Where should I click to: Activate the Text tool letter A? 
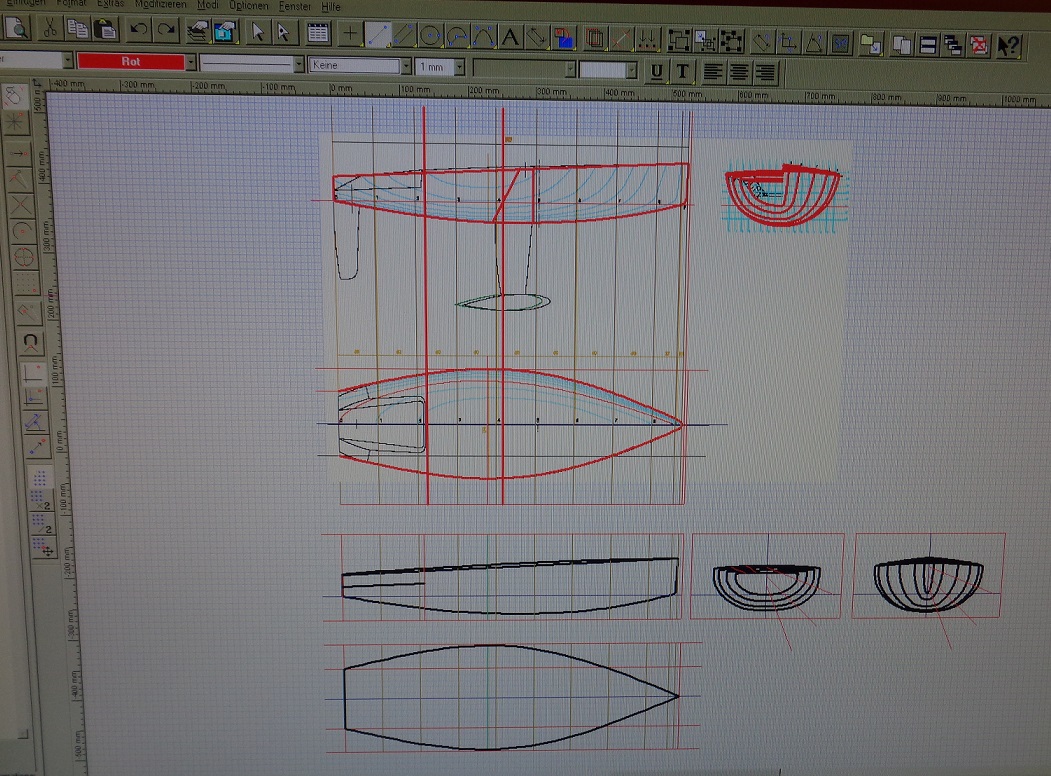tap(510, 38)
